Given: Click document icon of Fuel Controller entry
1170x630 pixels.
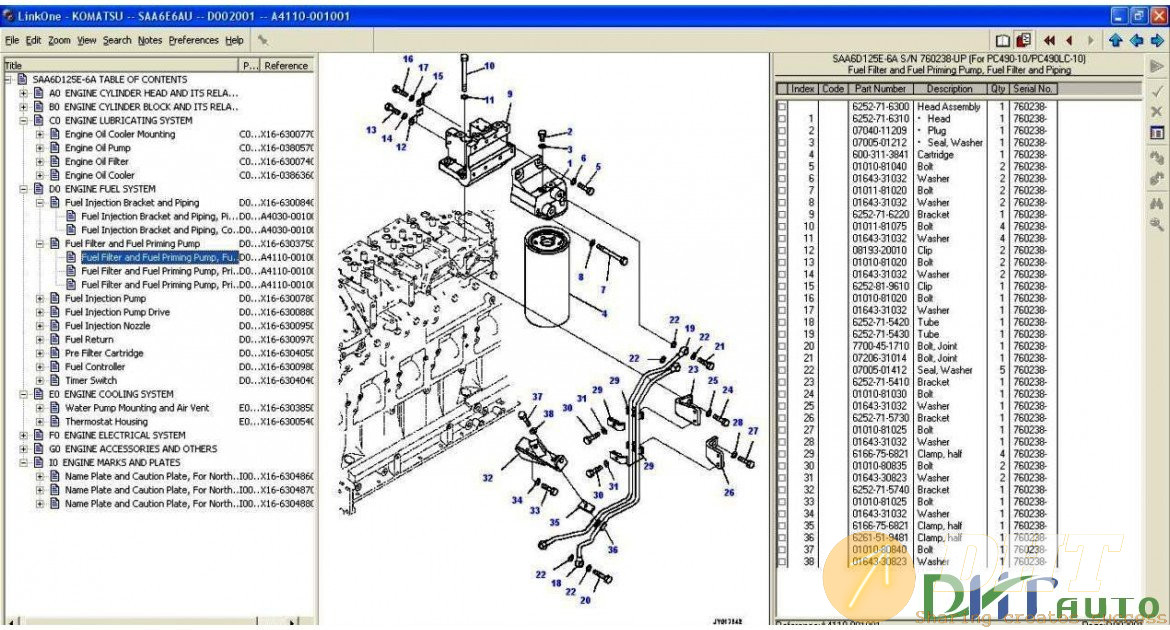Looking at the screenshot, I should (54, 367).
